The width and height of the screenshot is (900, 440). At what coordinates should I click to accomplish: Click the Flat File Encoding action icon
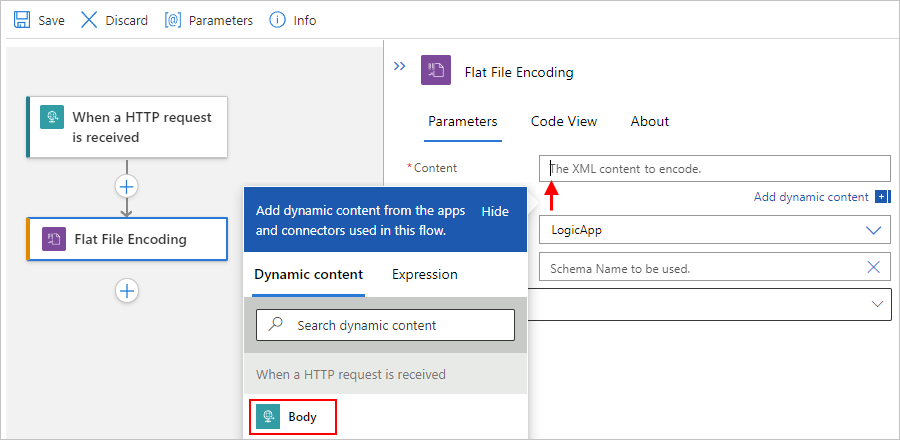54,239
